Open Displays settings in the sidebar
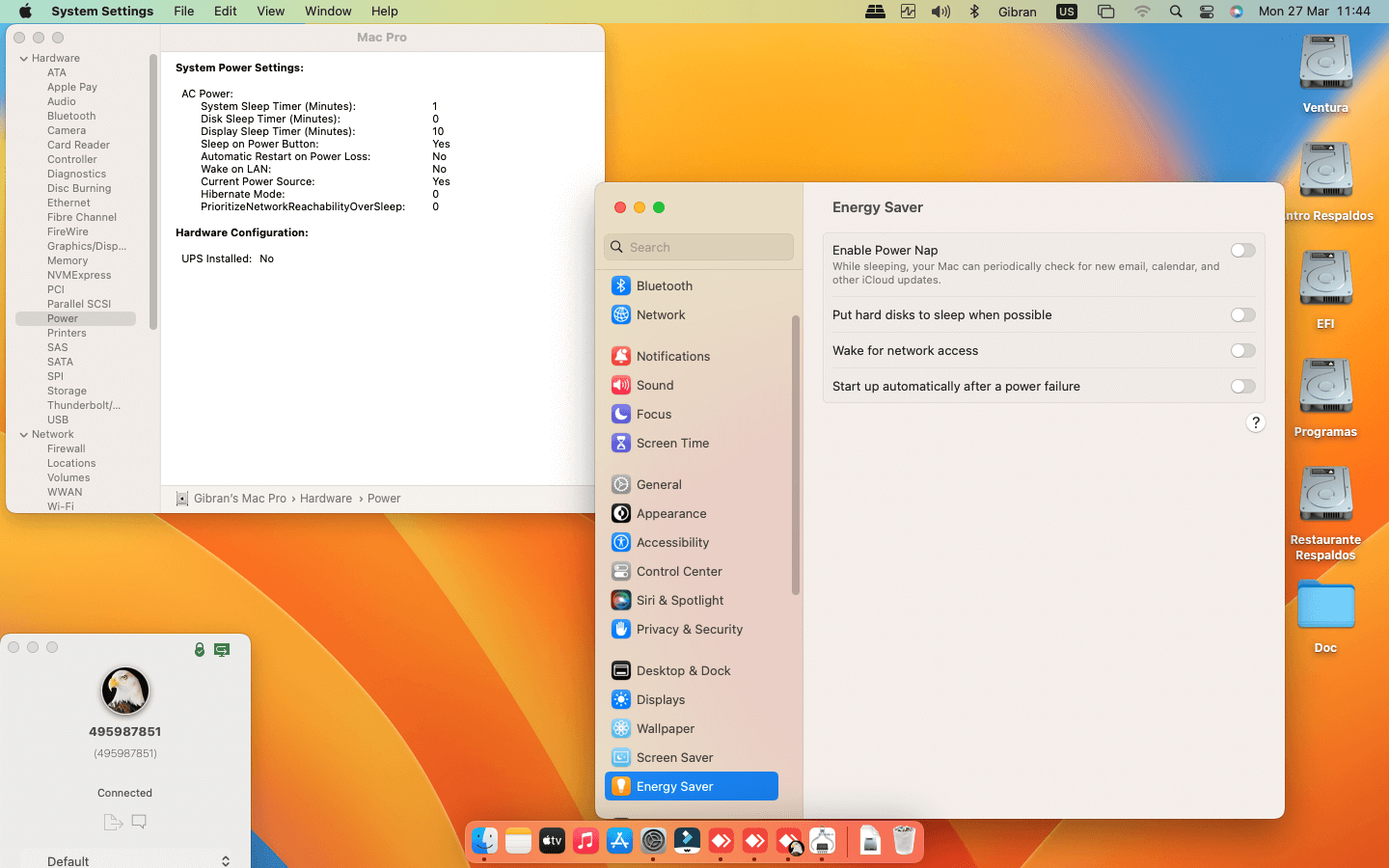 coord(660,700)
